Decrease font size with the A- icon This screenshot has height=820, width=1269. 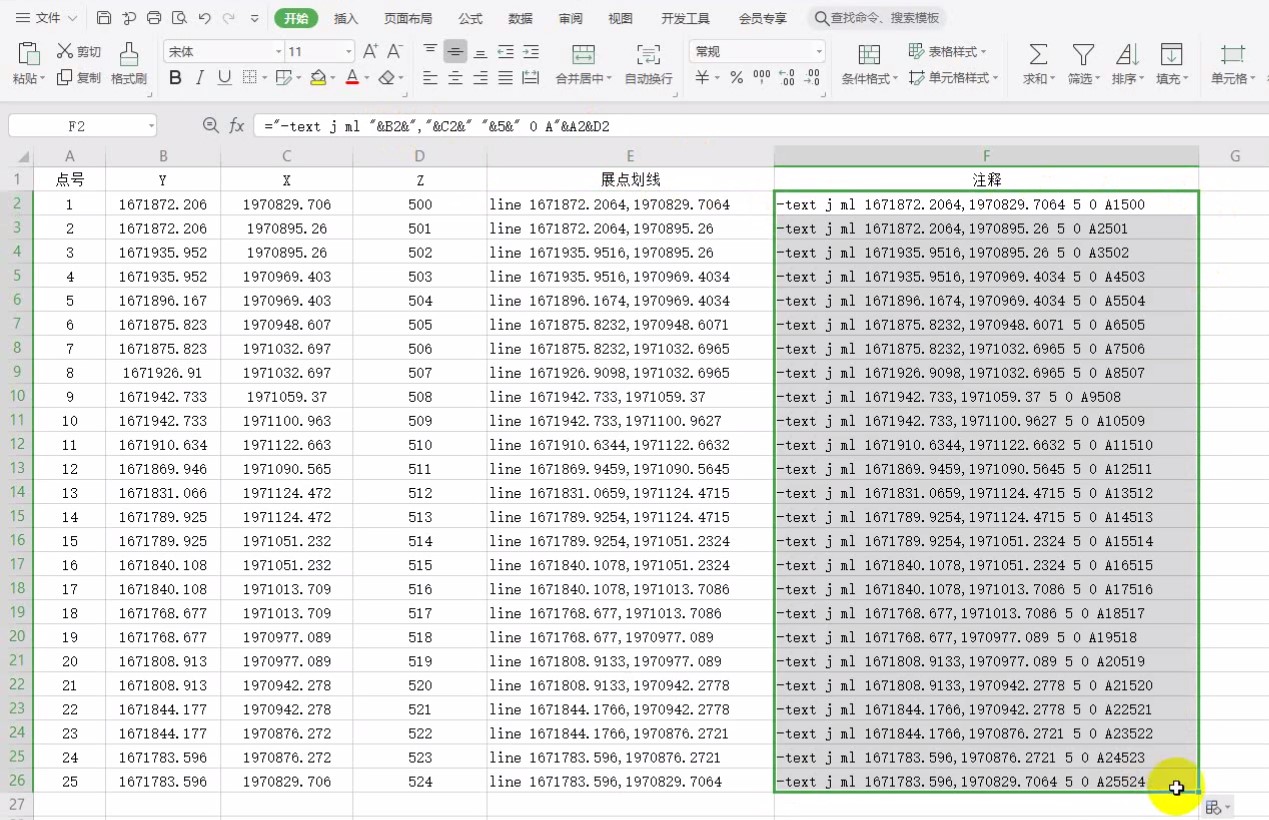tap(395, 51)
